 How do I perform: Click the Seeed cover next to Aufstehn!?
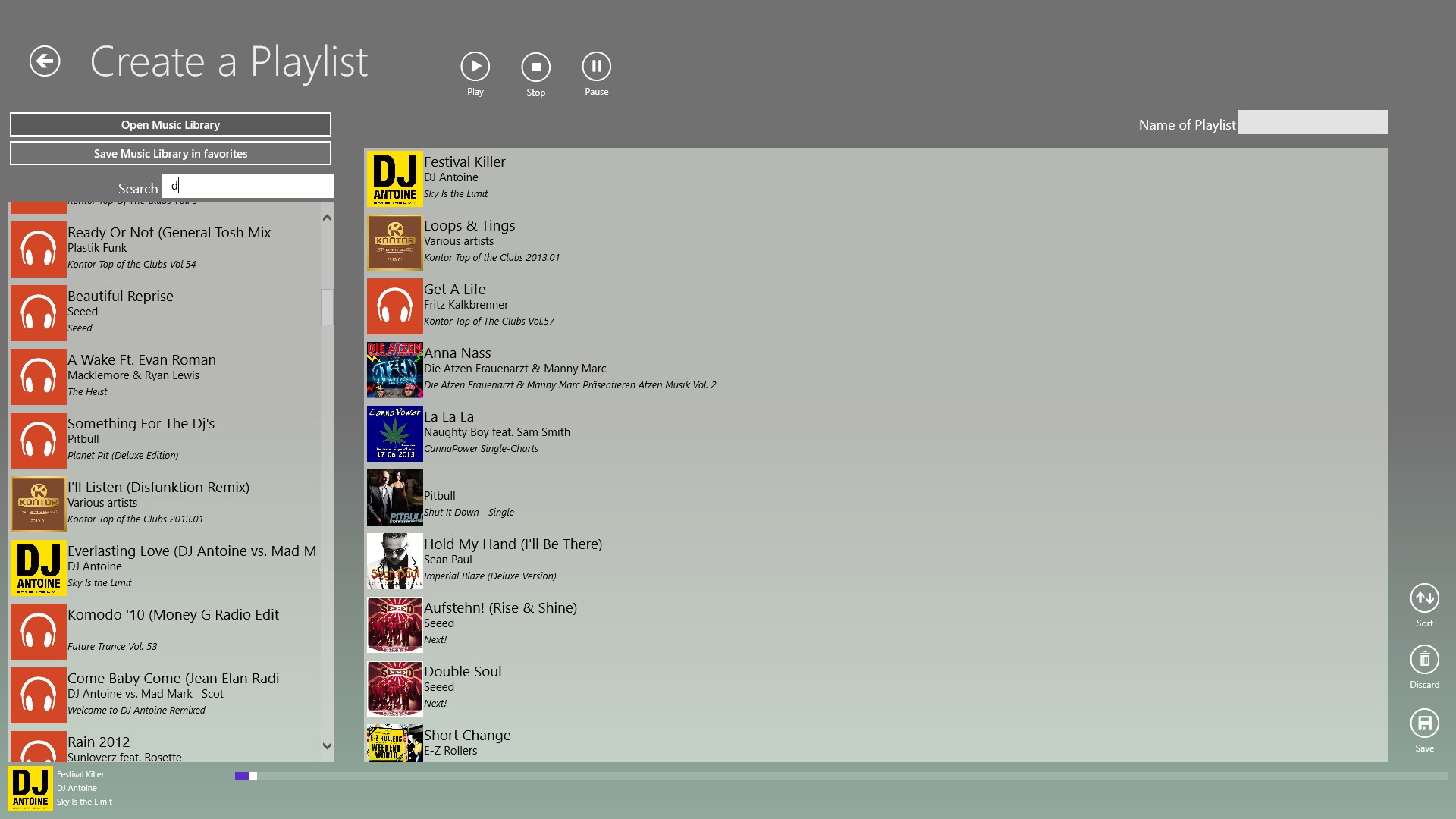click(394, 624)
